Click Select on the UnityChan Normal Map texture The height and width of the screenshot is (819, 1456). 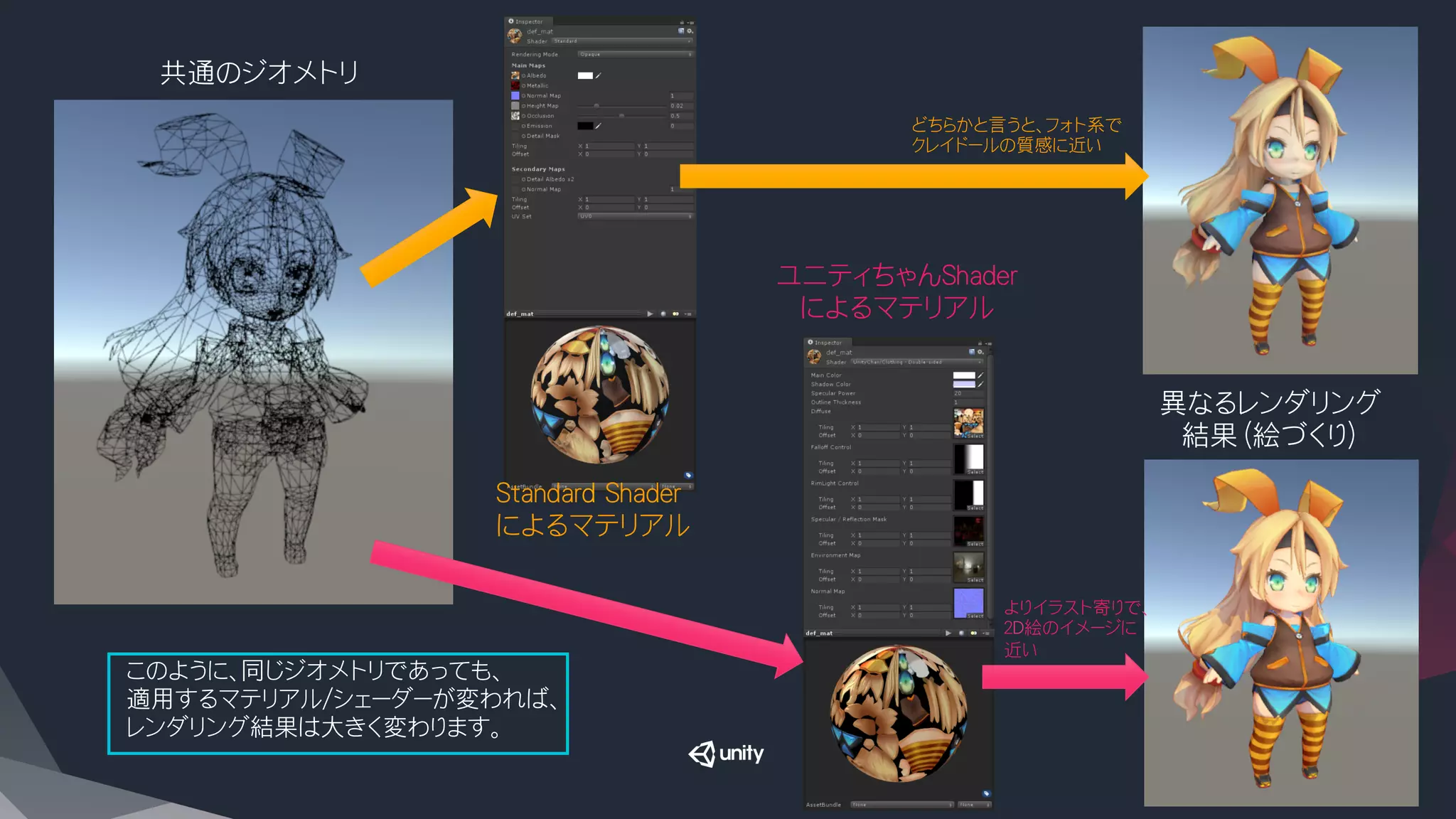[x=975, y=616]
